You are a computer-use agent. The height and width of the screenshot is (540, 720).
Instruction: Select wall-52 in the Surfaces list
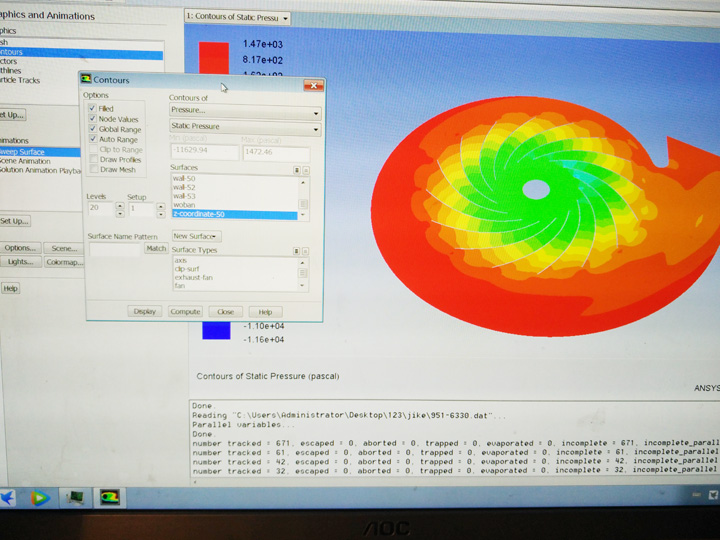point(184,187)
